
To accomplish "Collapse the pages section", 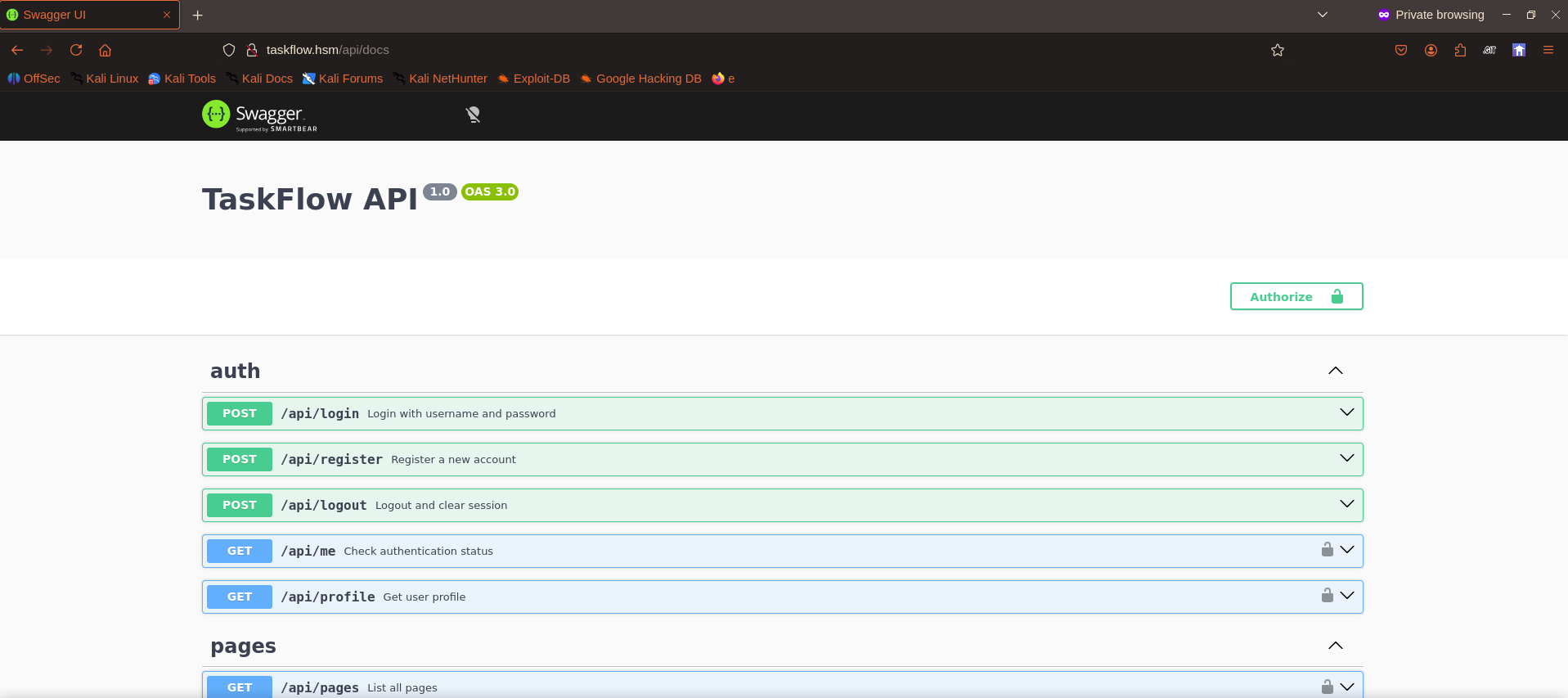I will pyautogui.click(x=1336, y=646).
